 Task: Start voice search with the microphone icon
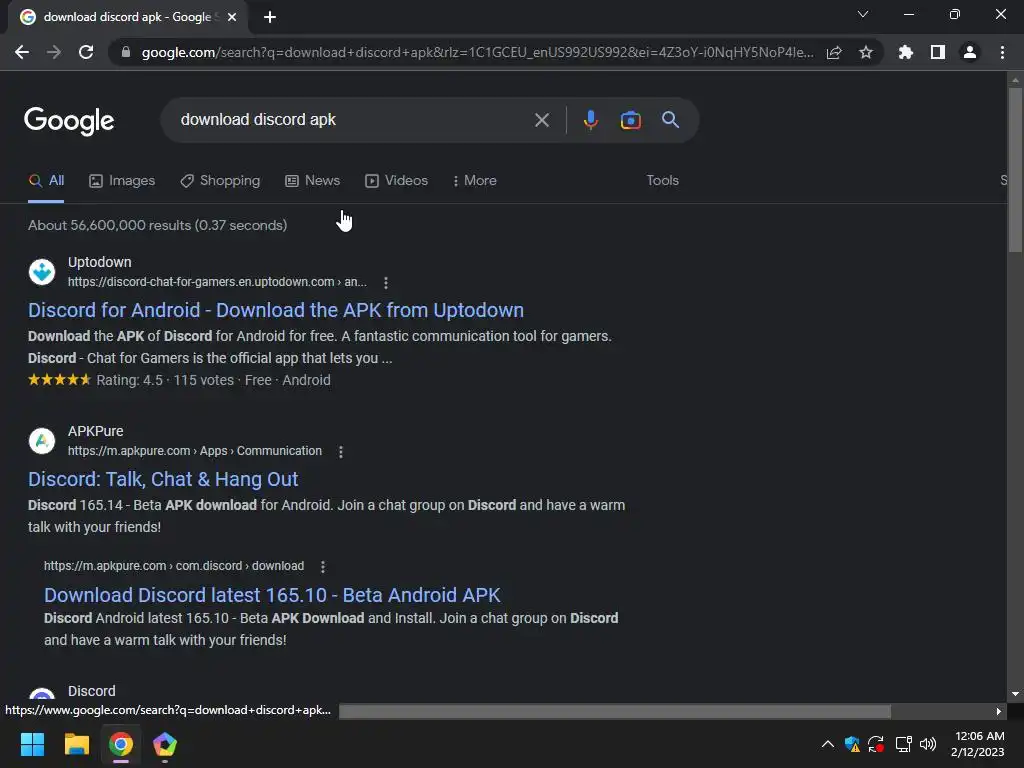[590, 120]
